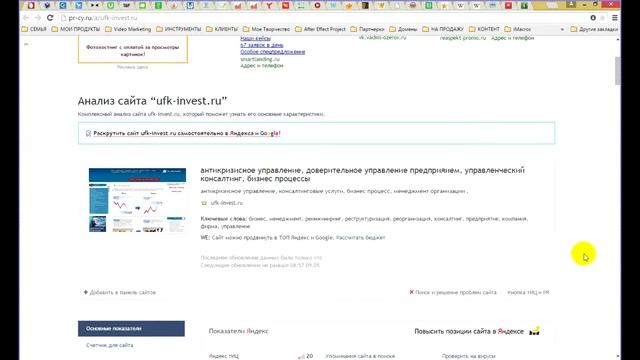This screenshot has height=360, width=640.
Task: Open the Chrome hamburger menu
Action: [615, 18]
